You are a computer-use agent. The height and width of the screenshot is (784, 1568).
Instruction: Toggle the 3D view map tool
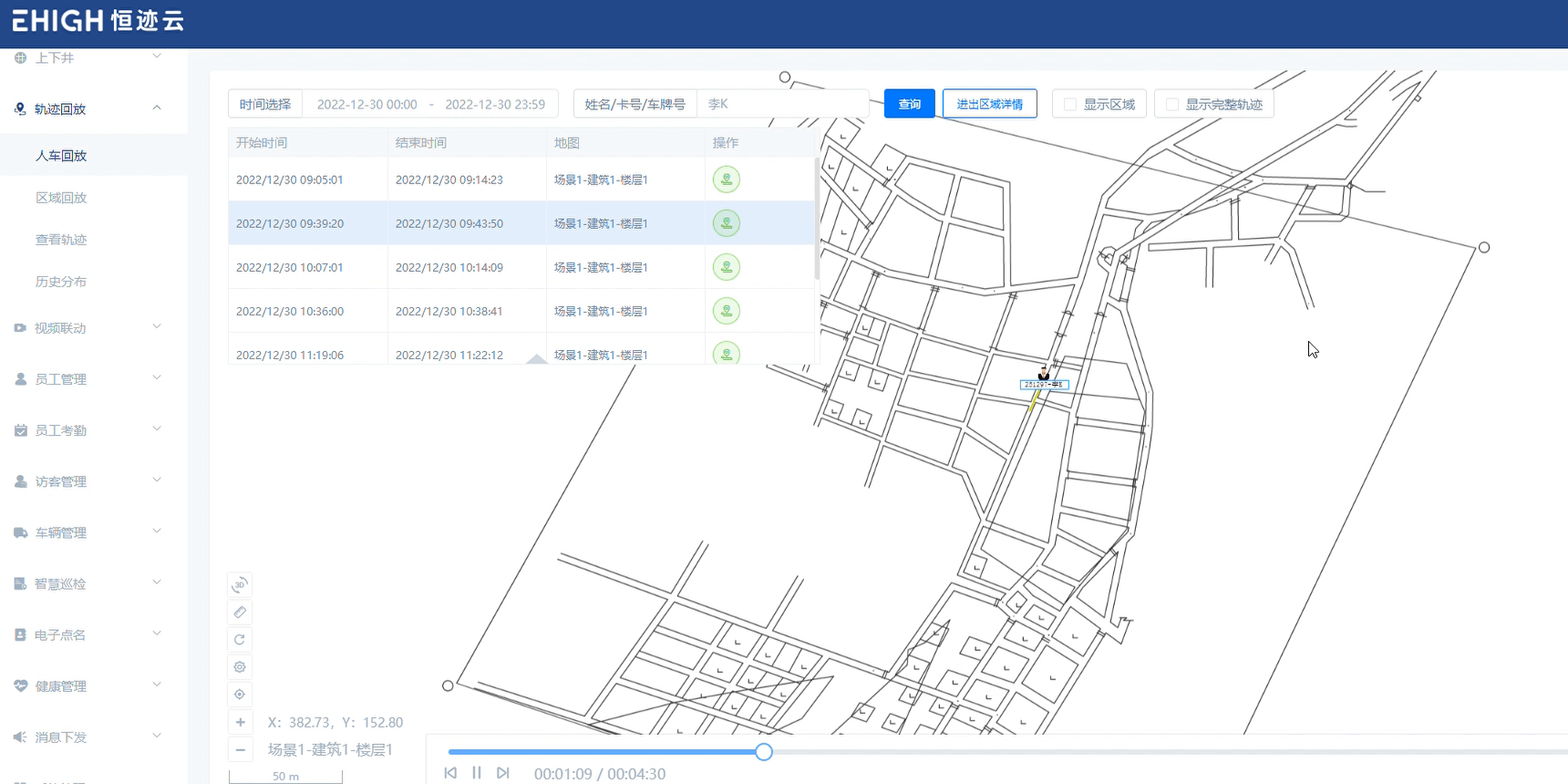(240, 584)
